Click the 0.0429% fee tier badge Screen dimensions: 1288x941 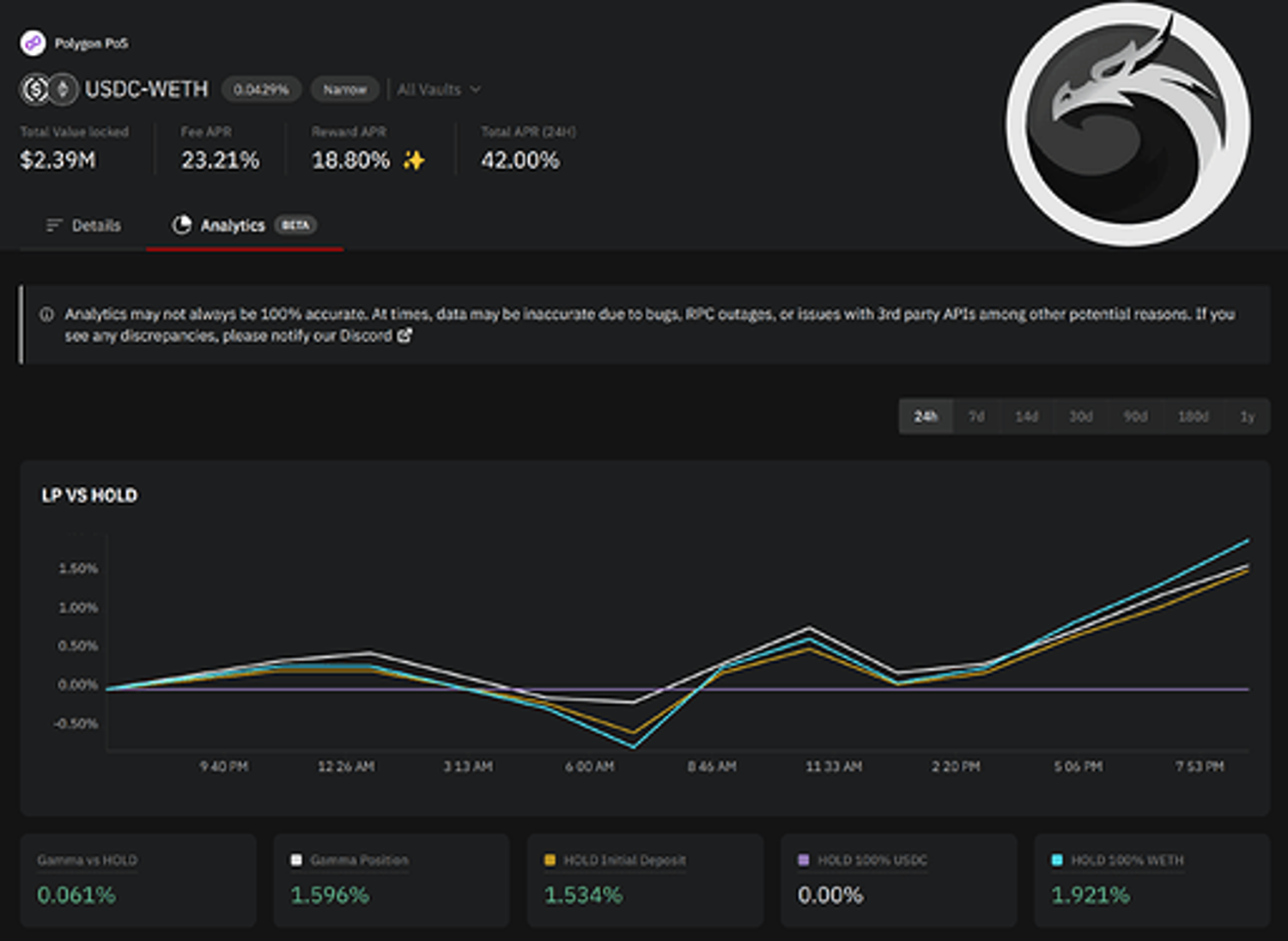[x=261, y=89]
